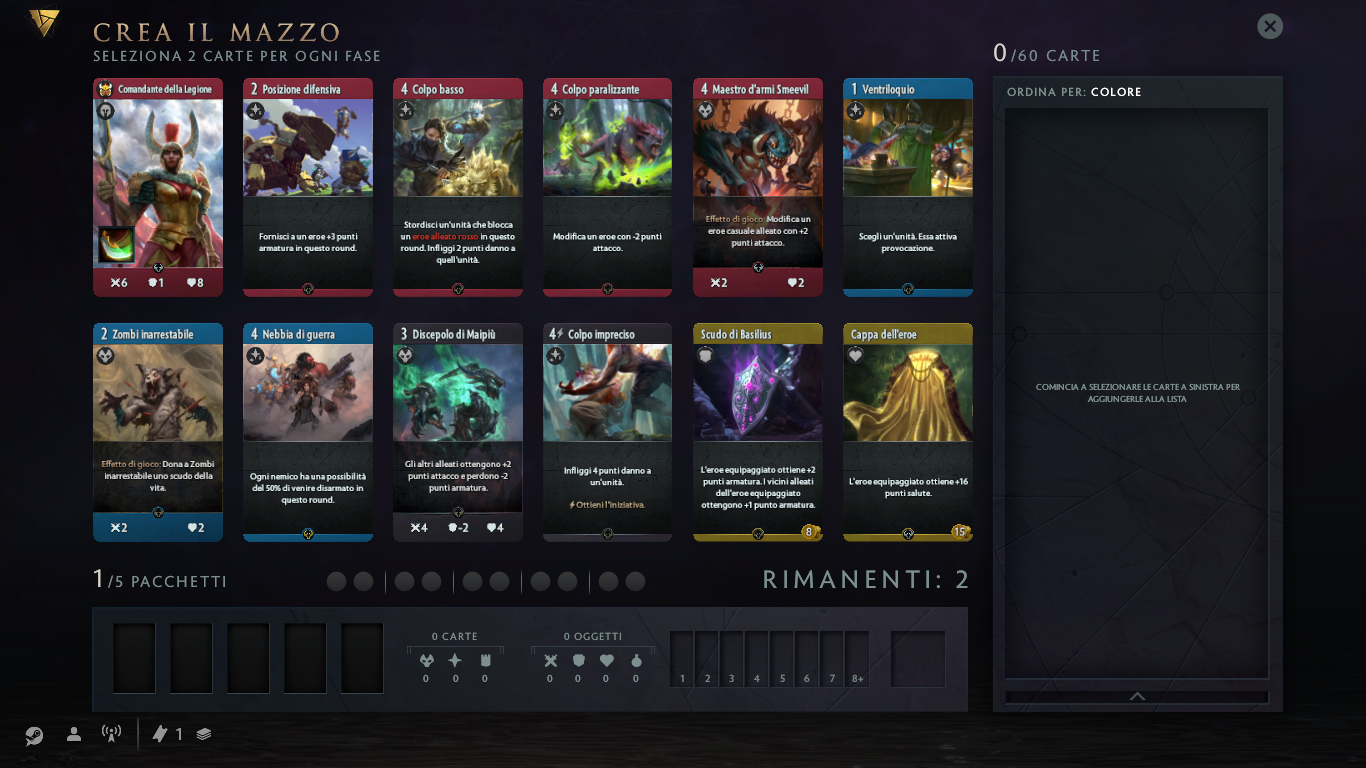The width and height of the screenshot is (1366, 768).
Task: Select the Colpo imprecisо card
Action: click(608, 432)
